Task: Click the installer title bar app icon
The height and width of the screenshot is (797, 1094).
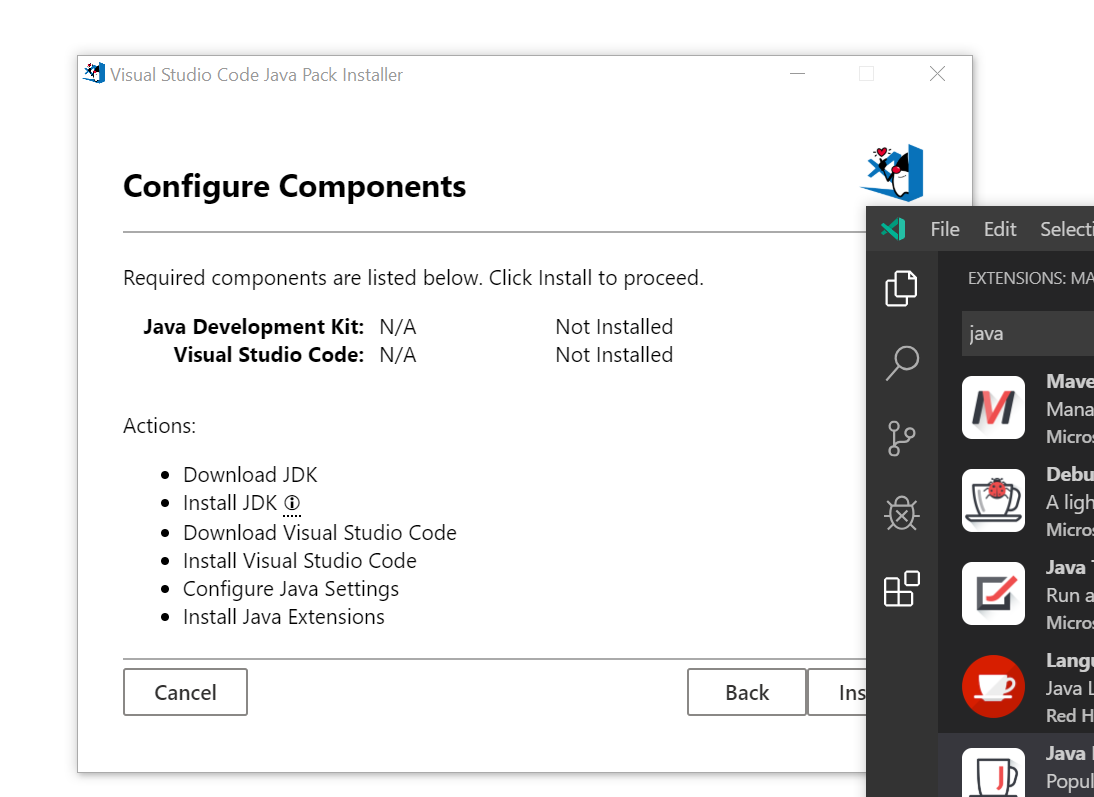Action: click(93, 73)
